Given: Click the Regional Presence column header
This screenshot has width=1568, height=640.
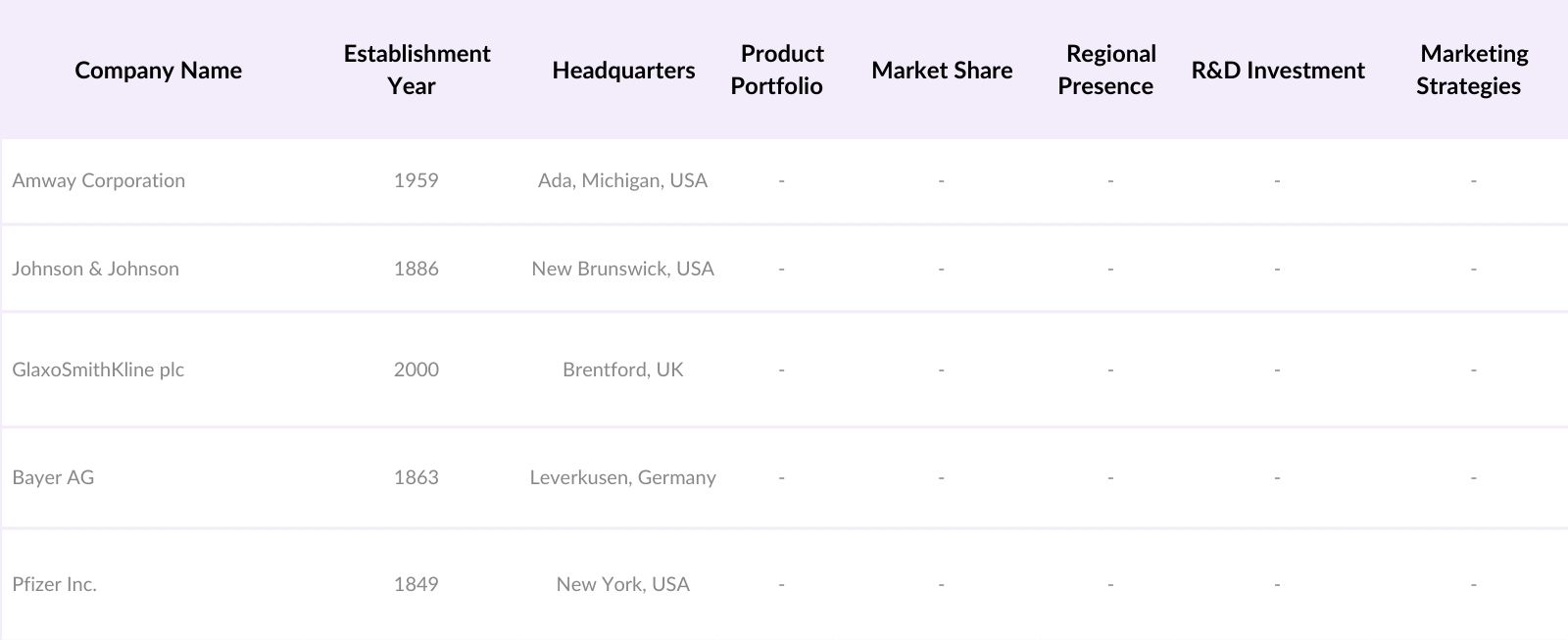Looking at the screenshot, I should click(1107, 70).
